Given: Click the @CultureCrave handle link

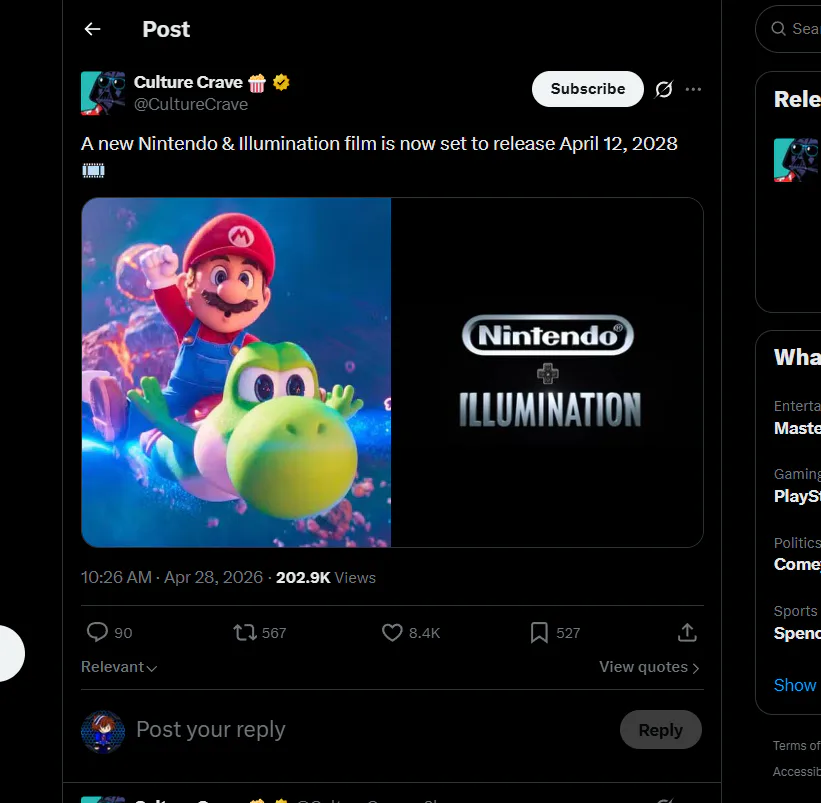Looking at the screenshot, I should [191, 104].
